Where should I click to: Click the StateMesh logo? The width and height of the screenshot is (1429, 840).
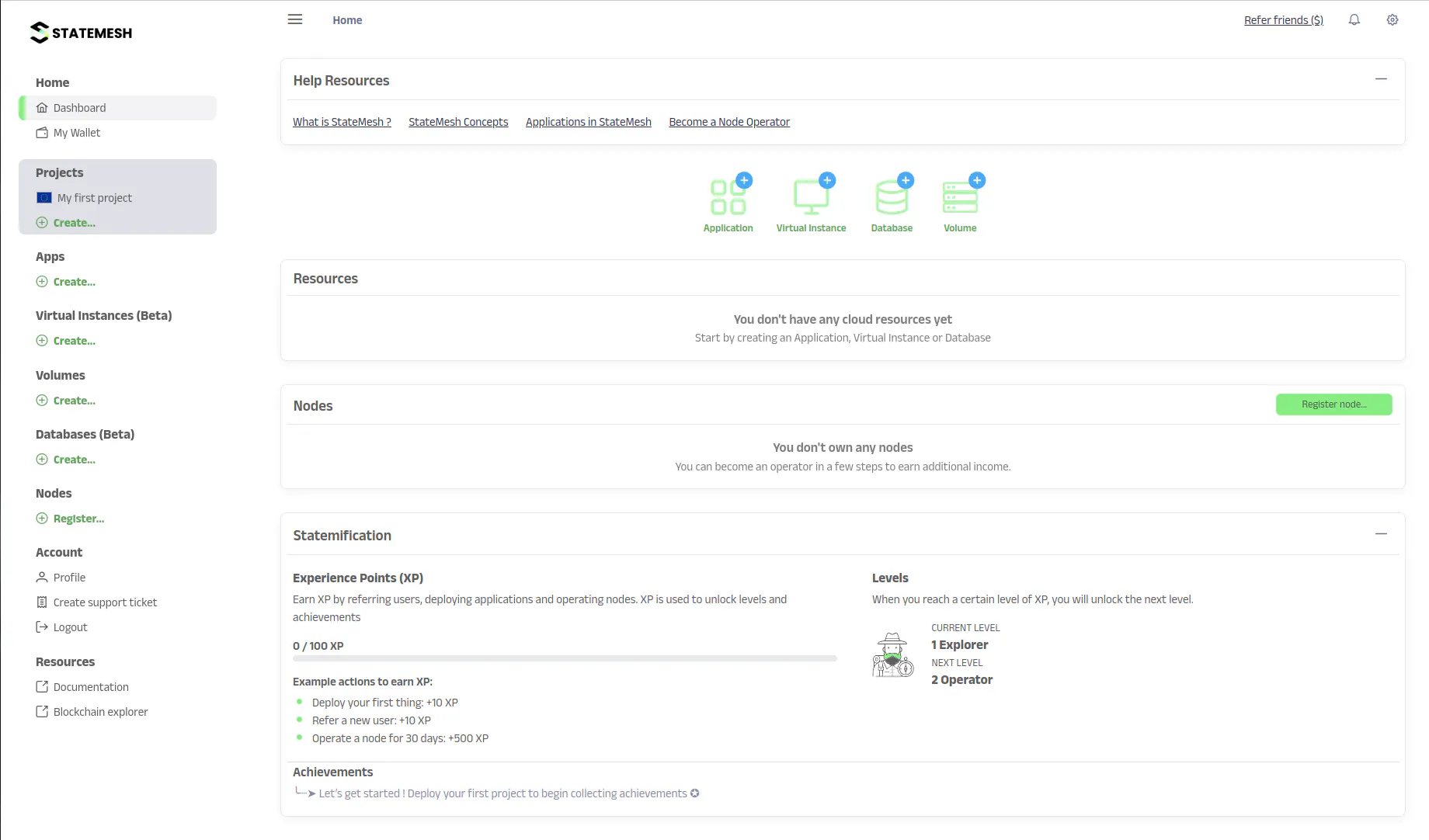81,33
